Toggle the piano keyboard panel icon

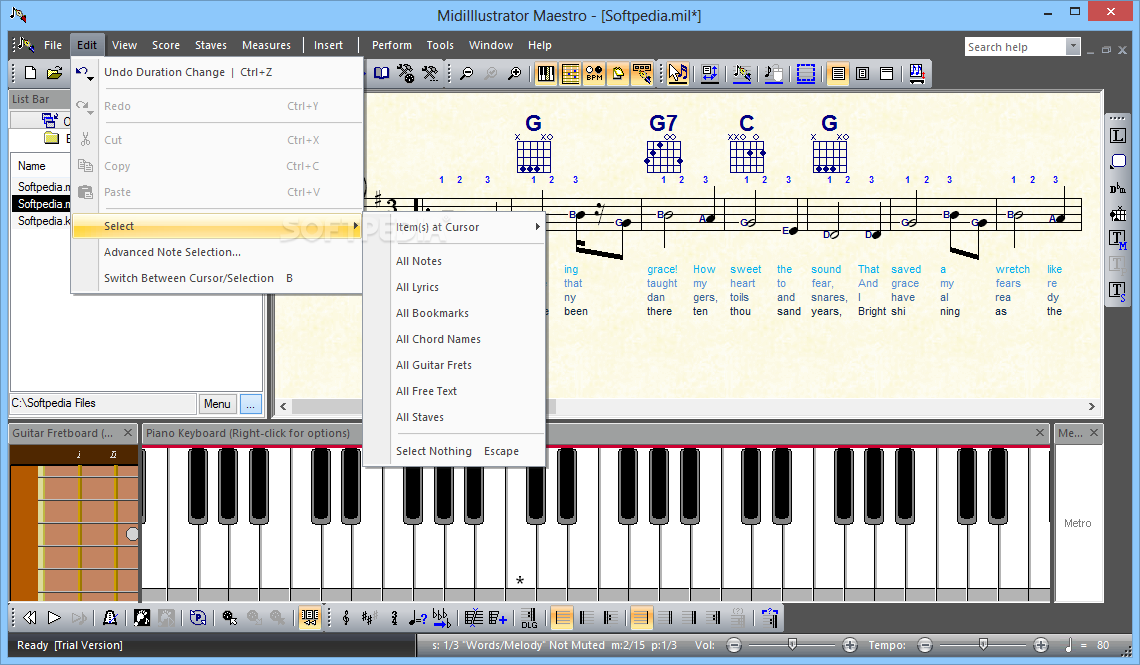click(545, 73)
